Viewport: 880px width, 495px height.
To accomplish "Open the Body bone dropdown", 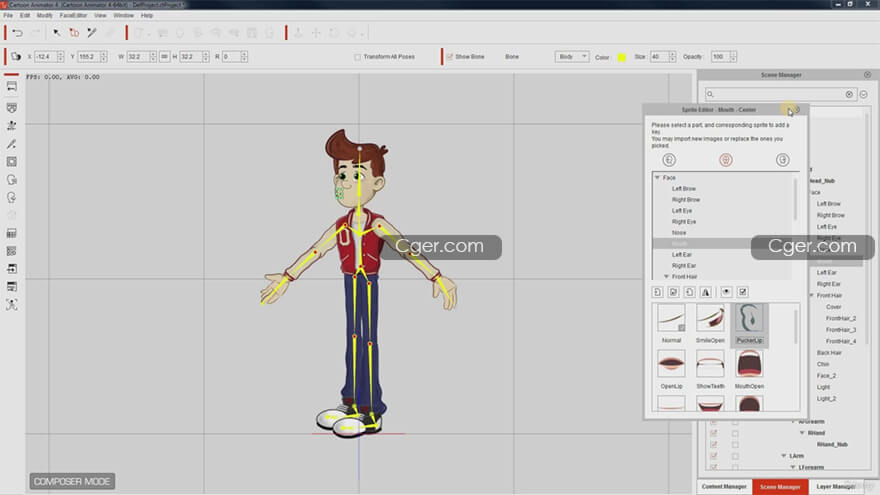I will click(x=571, y=57).
